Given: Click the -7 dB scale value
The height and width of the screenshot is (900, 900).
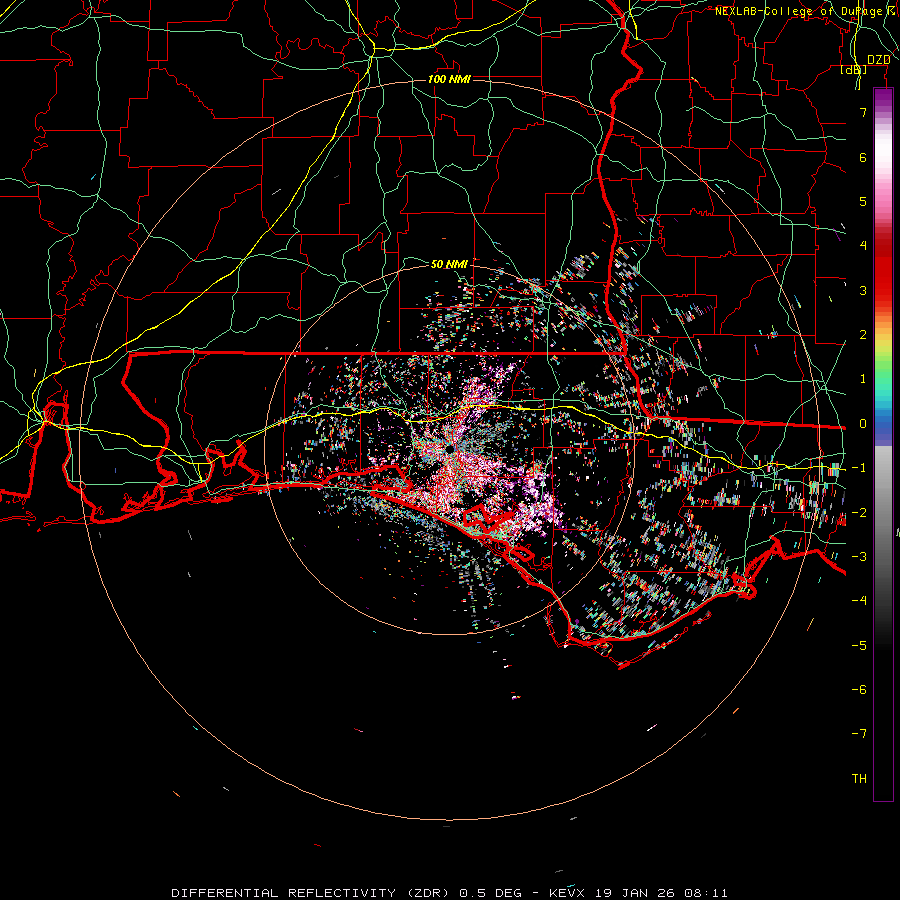Looking at the screenshot, I should [x=859, y=734].
